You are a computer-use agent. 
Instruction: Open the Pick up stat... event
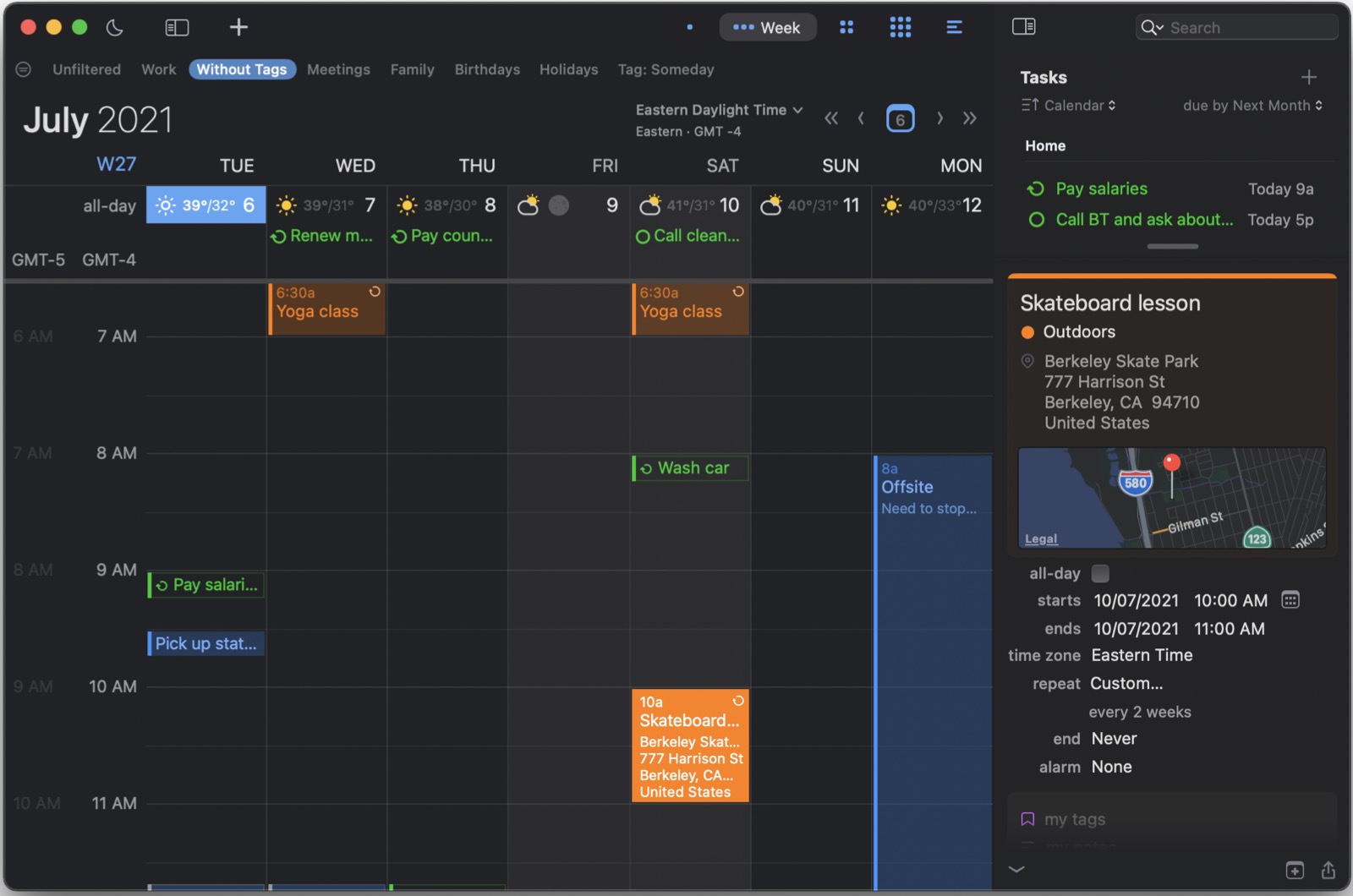tap(205, 643)
